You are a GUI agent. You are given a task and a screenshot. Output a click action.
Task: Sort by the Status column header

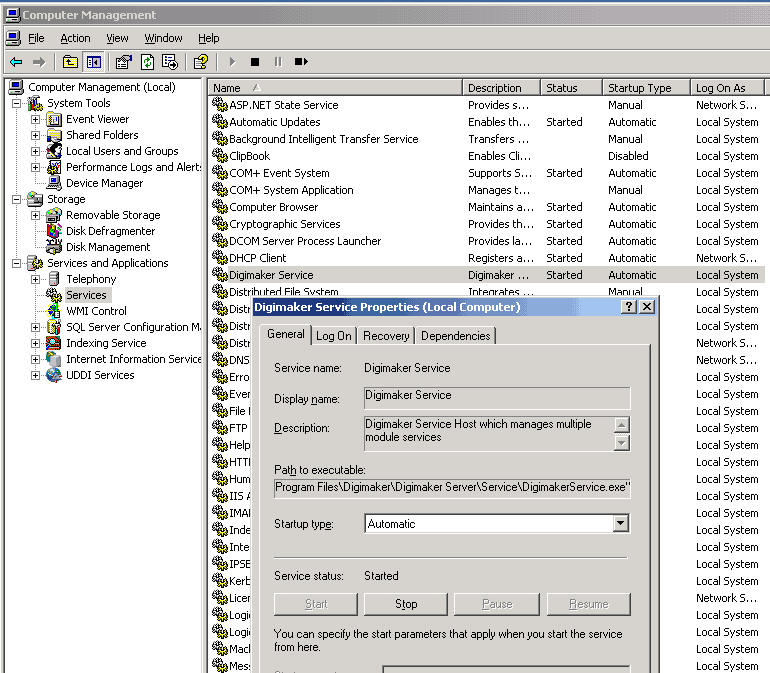click(572, 88)
